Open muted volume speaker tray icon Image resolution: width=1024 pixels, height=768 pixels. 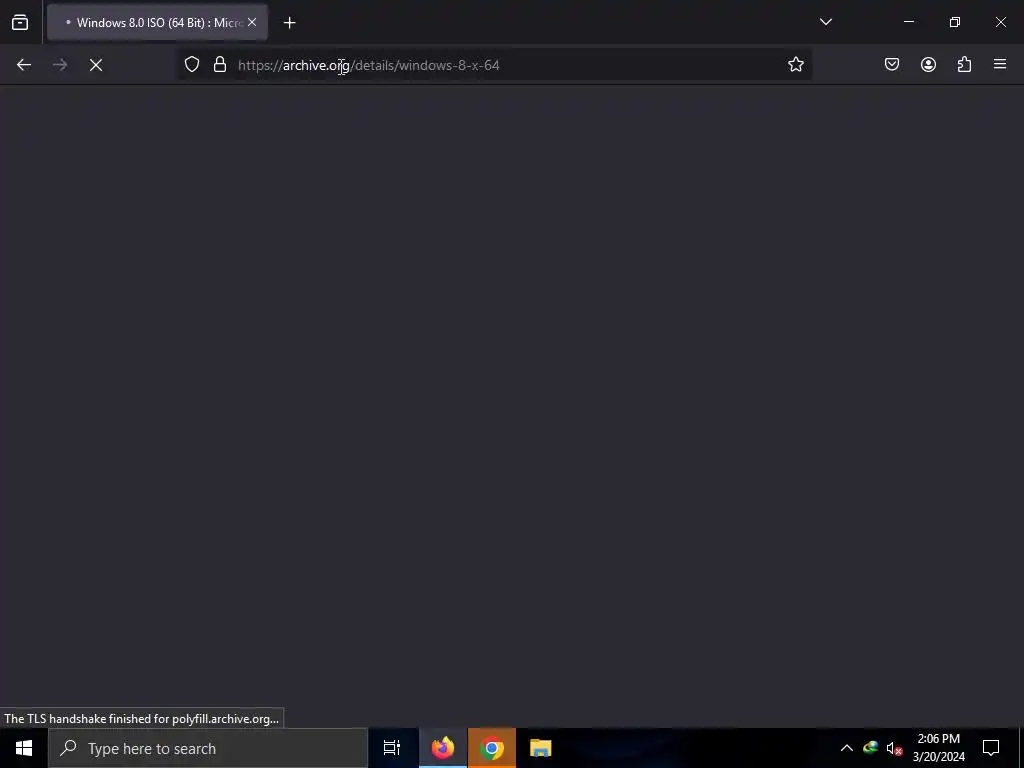point(895,748)
